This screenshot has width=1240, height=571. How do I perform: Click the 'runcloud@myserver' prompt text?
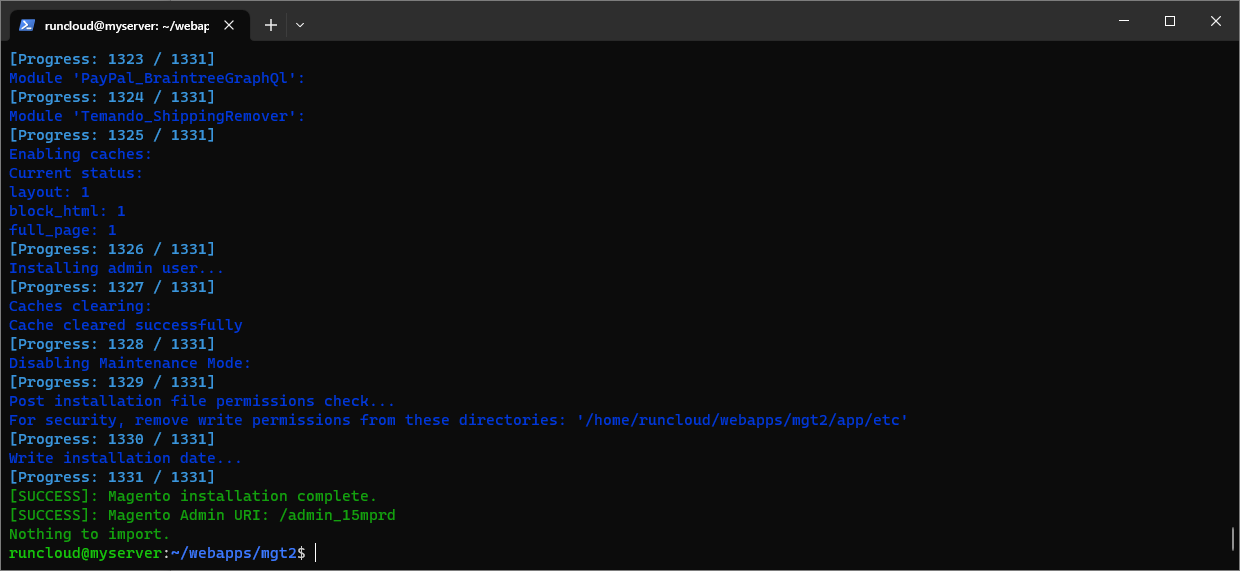point(85,553)
